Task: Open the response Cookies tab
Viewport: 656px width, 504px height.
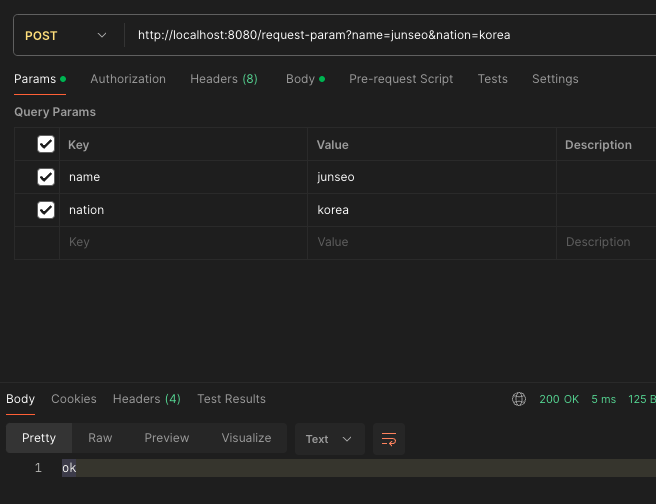Action: (x=74, y=399)
